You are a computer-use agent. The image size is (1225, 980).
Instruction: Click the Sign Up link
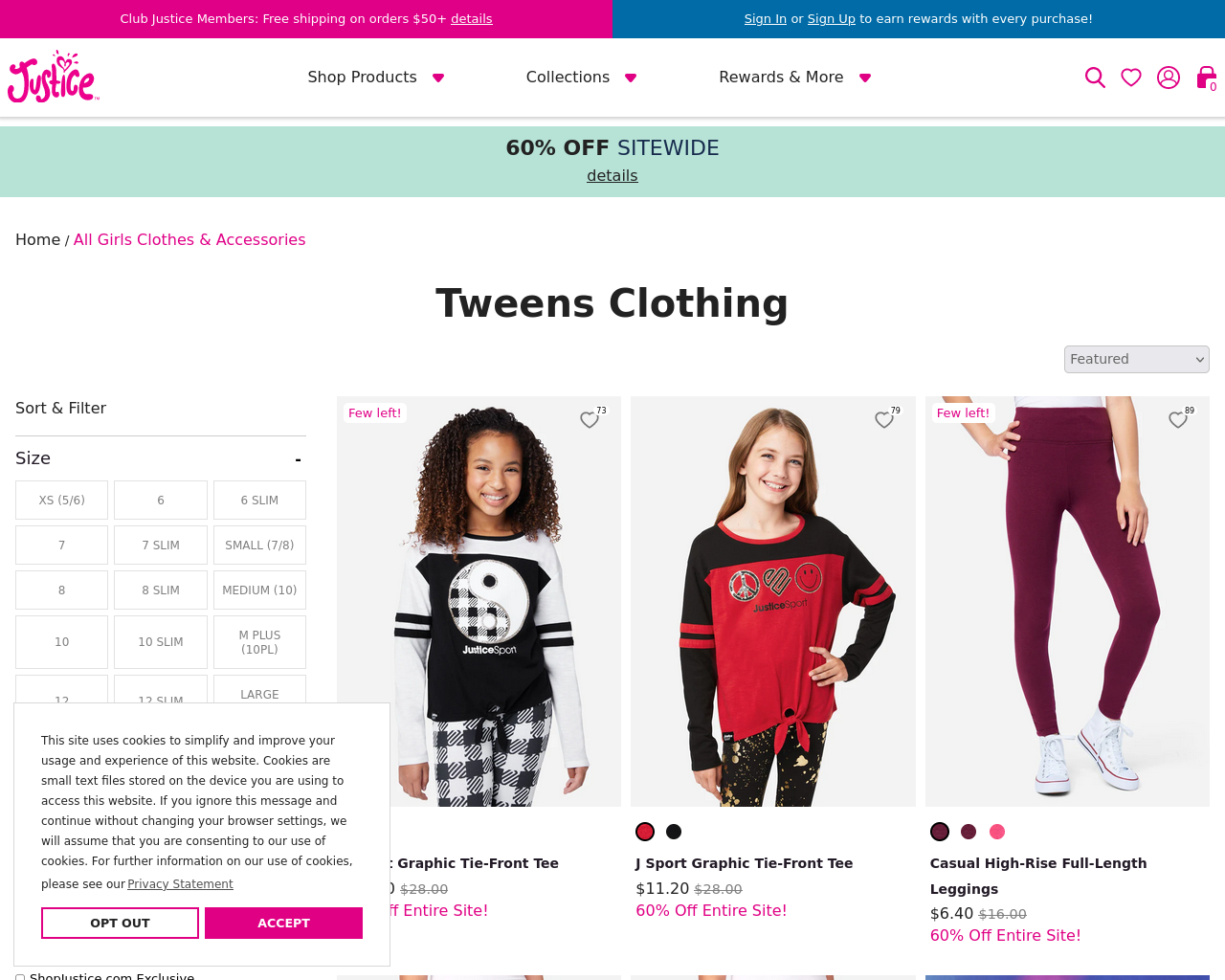pos(832,19)
